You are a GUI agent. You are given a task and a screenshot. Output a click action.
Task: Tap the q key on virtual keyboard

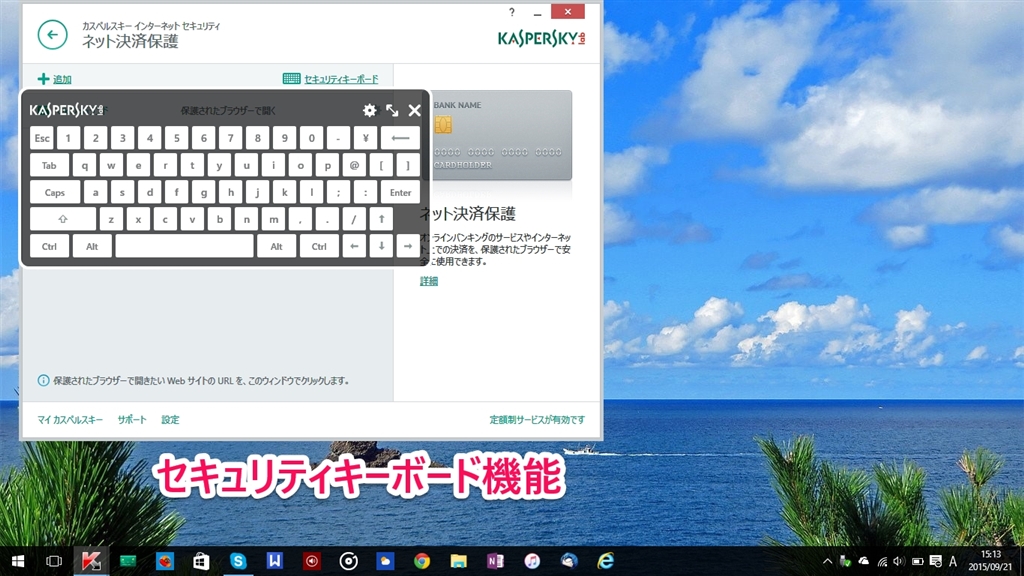(x=84, y=165)
